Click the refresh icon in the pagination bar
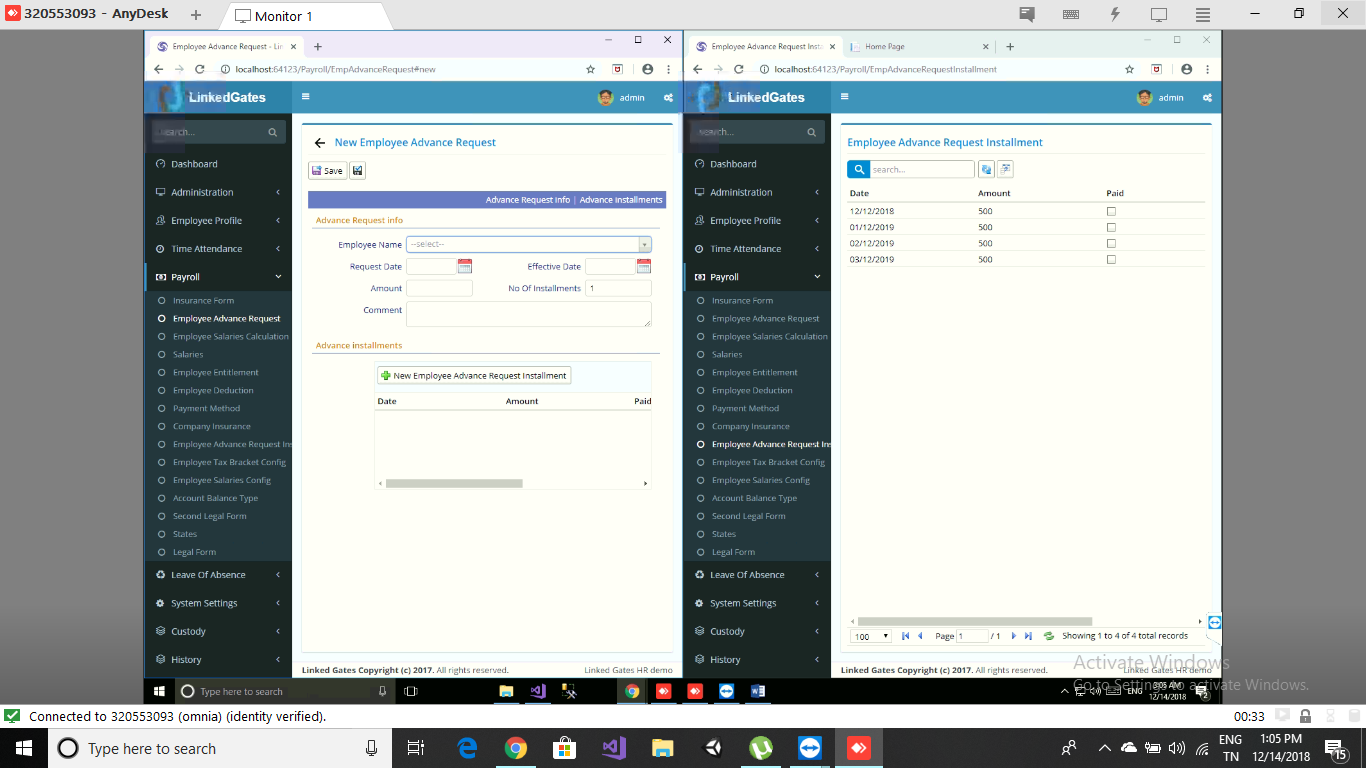 point(1049,635)
